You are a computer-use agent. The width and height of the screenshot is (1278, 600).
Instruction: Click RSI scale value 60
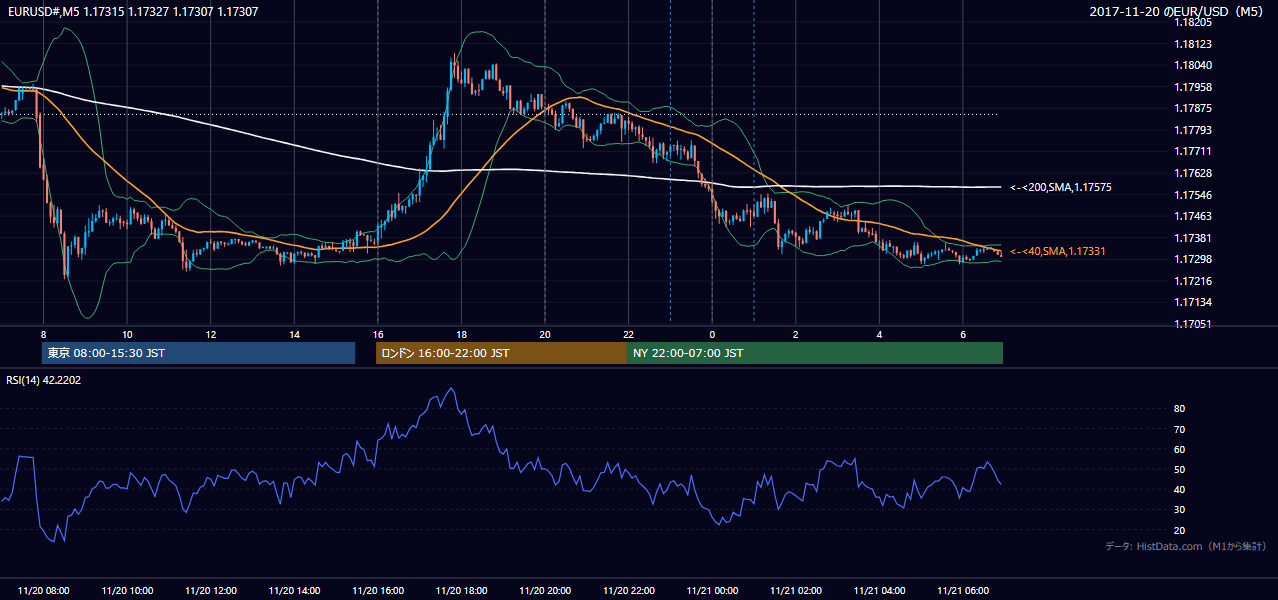1179,449
